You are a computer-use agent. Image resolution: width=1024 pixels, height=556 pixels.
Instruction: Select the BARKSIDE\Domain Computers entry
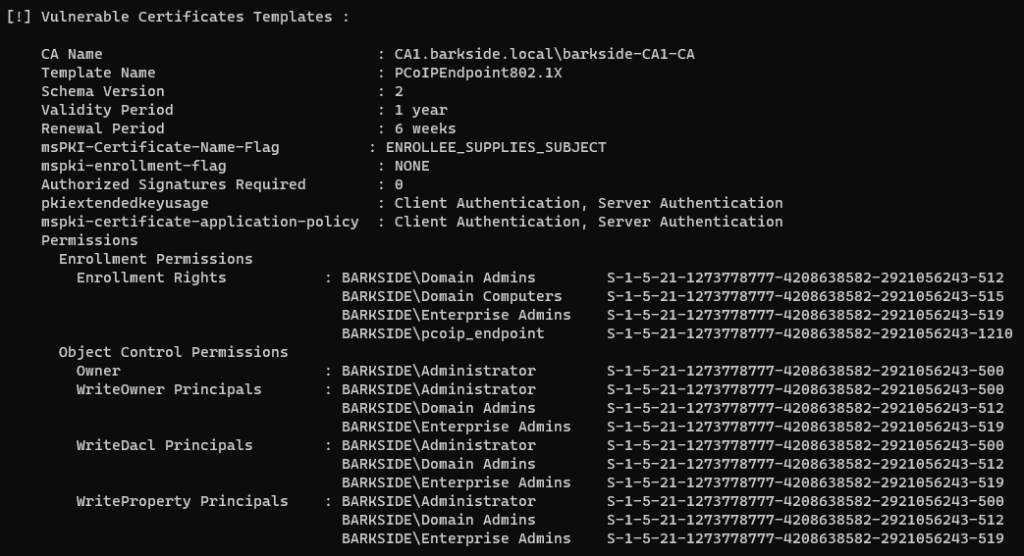451,296
